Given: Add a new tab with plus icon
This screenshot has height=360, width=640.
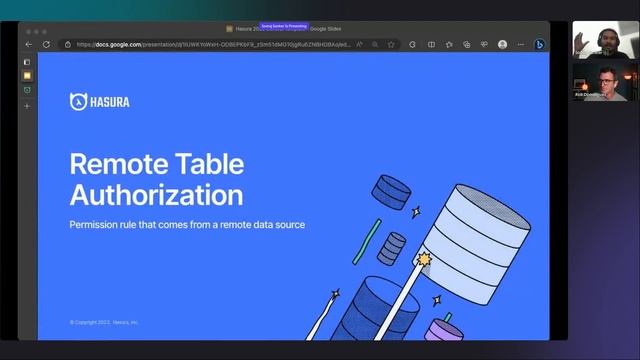Looking at the screenshot, I should coord(27,106).
